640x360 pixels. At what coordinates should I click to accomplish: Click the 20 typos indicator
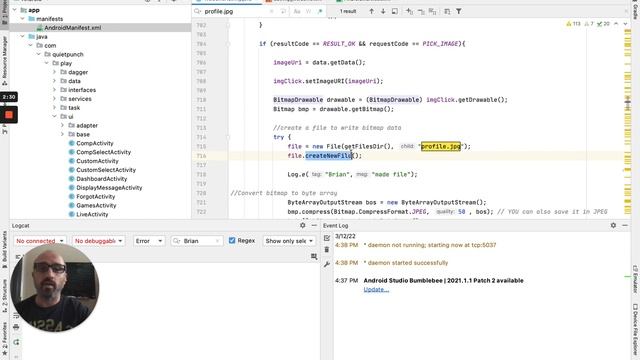[603, 24]
